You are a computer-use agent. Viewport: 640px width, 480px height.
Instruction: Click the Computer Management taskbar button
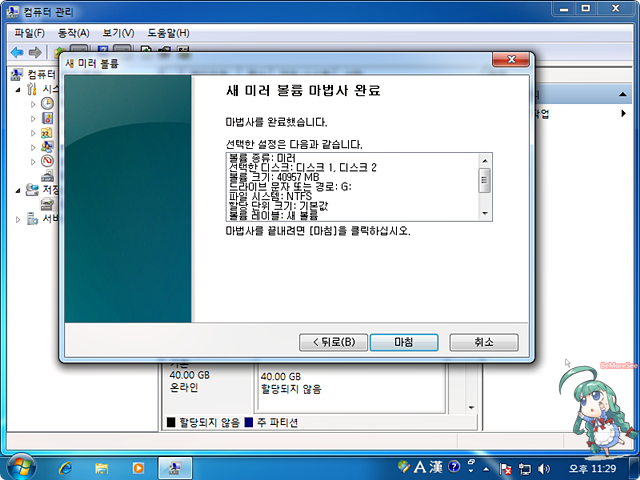(175, 467)
